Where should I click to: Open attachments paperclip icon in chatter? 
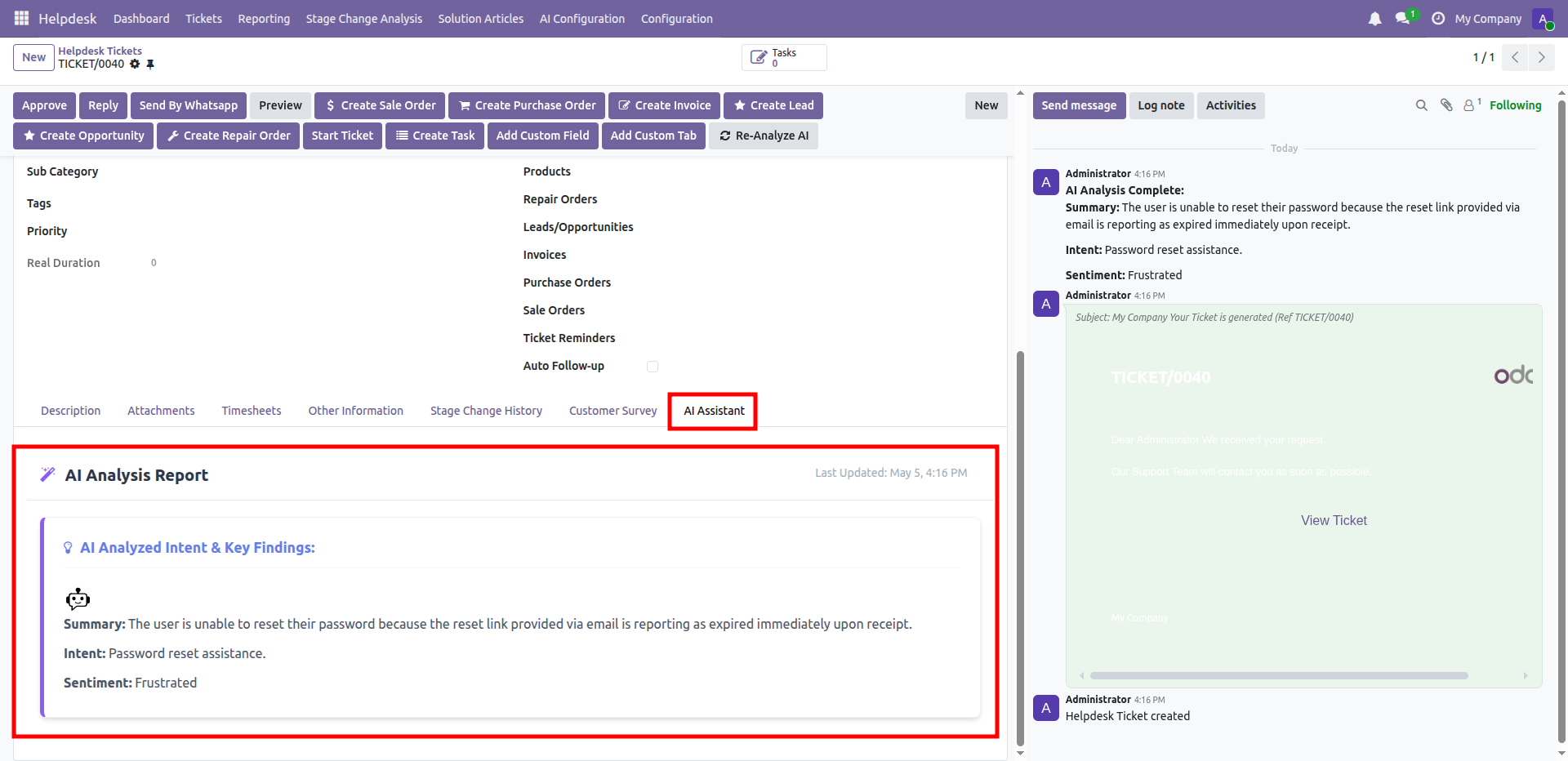[1446, 105]
